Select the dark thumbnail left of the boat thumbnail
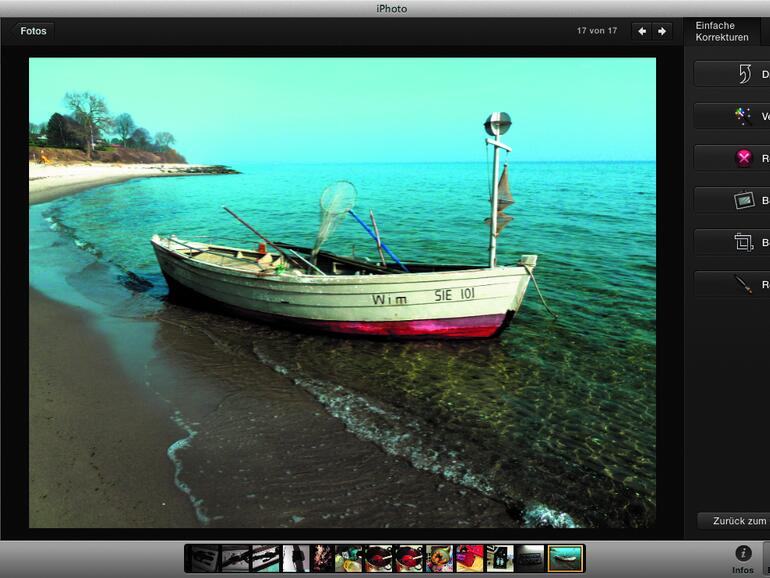This screenshot has height=578, width=770. coord(531,559)
